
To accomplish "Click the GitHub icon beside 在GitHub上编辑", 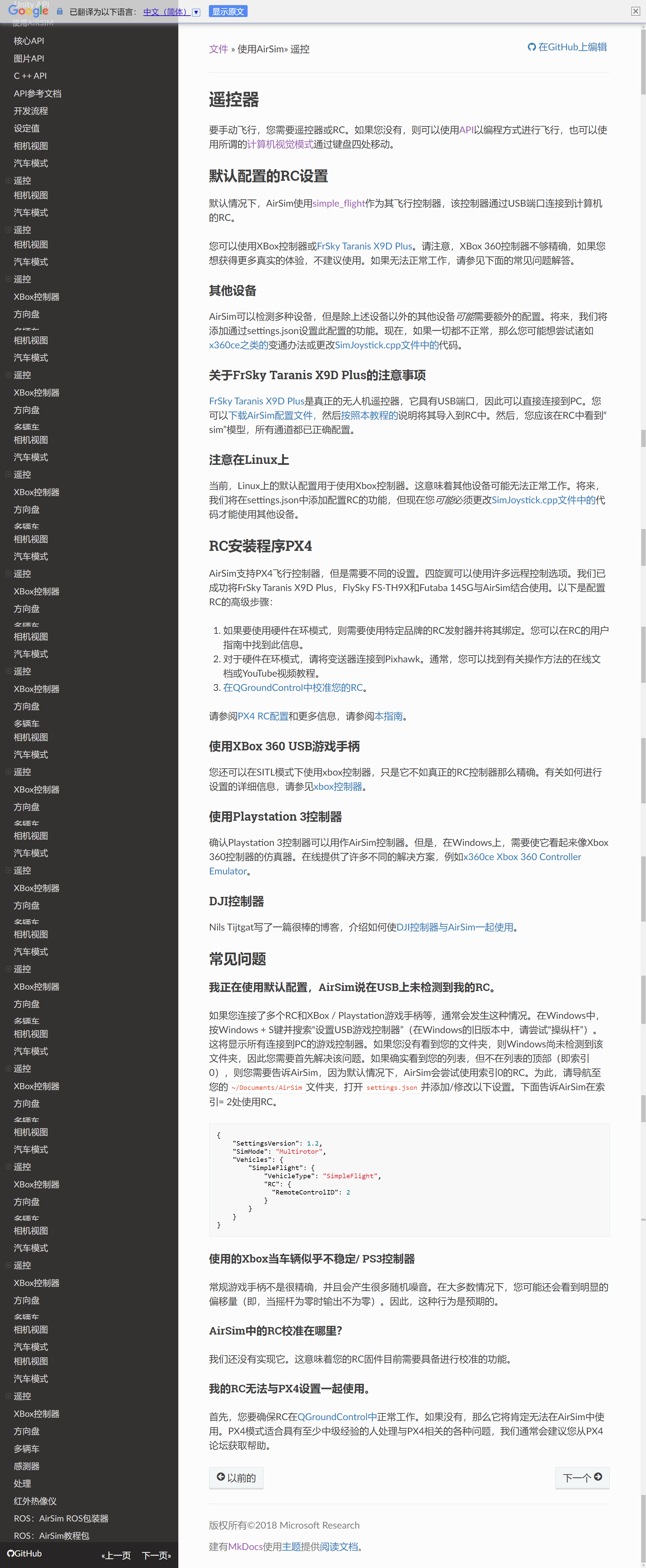I will tap(532, 47).
